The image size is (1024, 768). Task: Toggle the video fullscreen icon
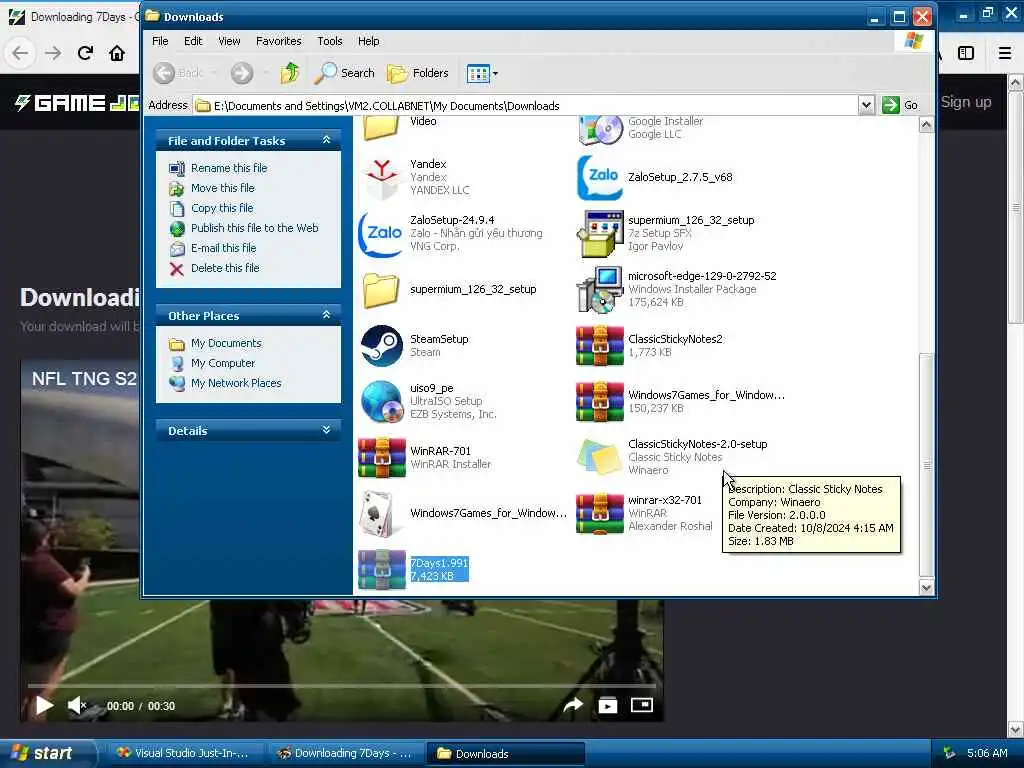(641, 705)
